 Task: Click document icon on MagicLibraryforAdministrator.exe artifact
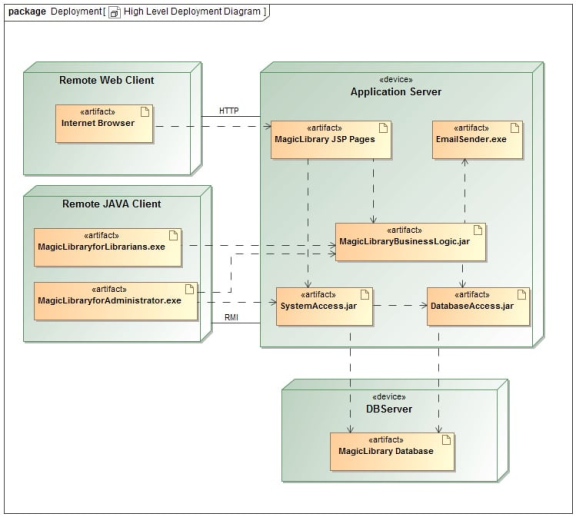pyautogui.click(x=190, y=289)
